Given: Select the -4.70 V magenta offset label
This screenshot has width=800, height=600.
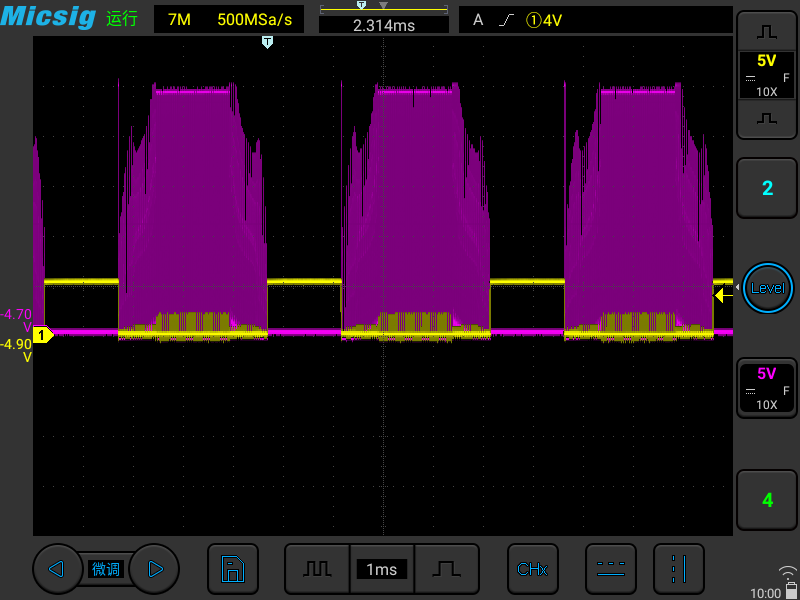Looking at the screenshot, I should click(16, 320).
